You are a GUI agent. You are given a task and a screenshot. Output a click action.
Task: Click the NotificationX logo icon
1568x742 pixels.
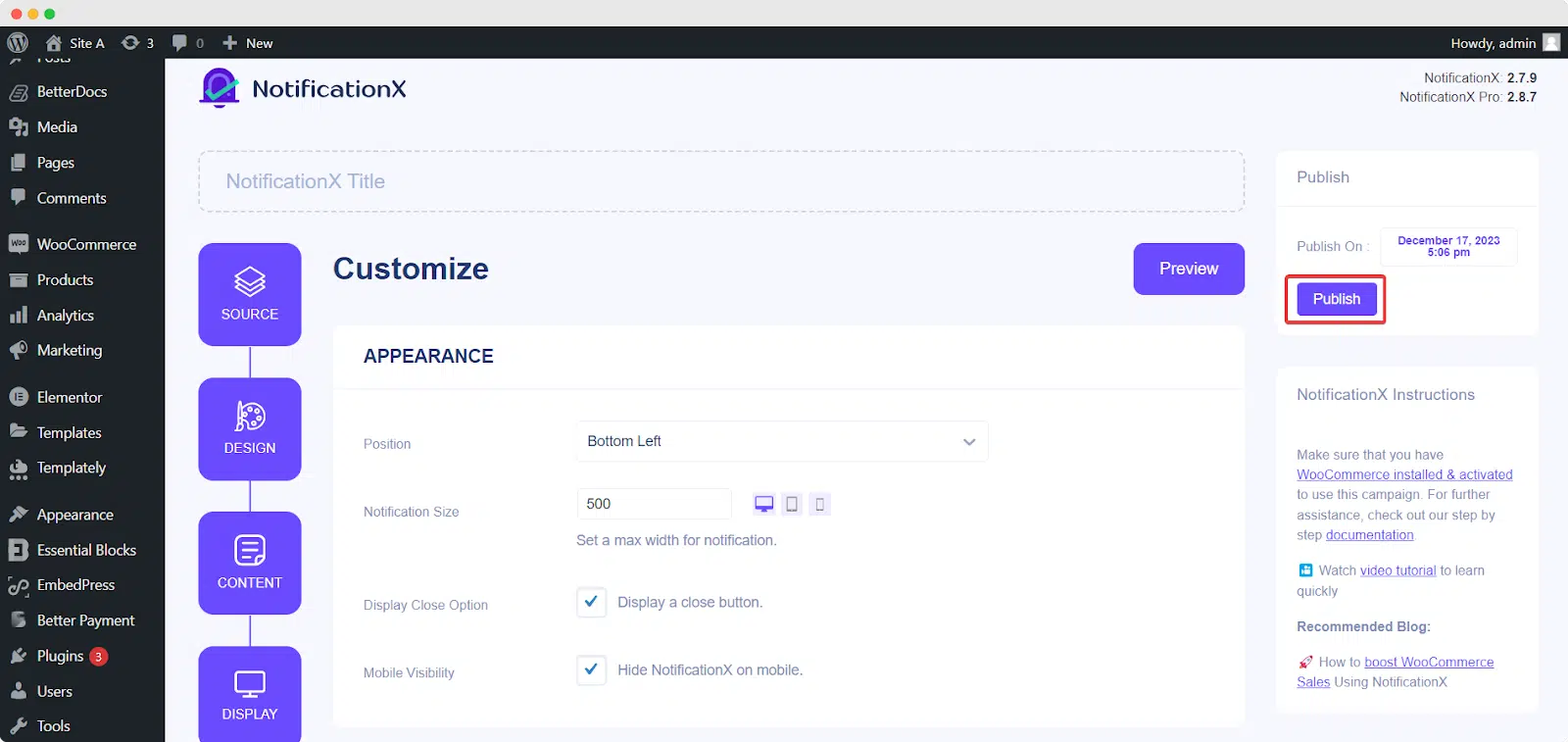pos(220,88)
